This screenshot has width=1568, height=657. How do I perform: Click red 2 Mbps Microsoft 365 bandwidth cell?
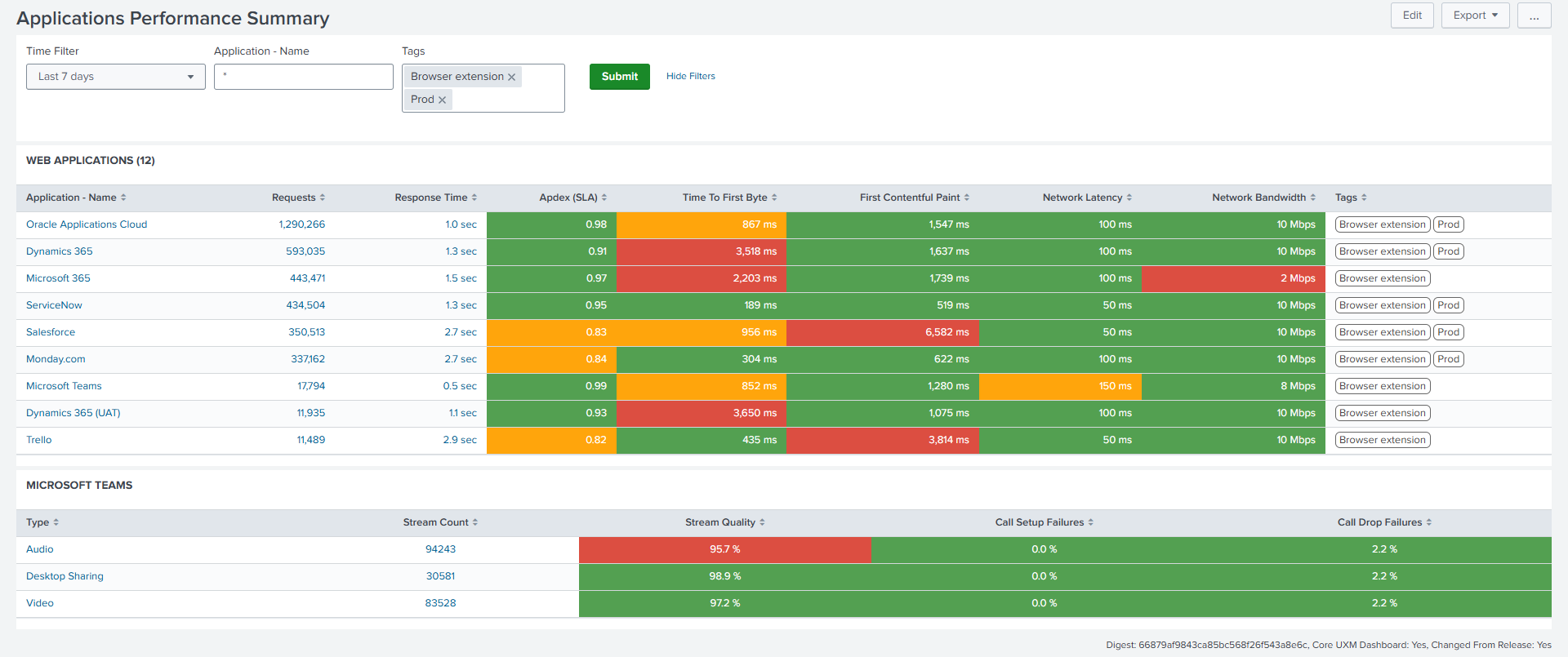pos(1233,278)
